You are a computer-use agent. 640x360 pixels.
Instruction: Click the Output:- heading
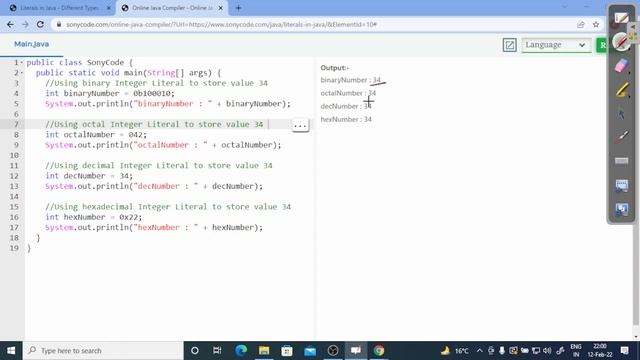pyautogui.click(x=335, y=68)
